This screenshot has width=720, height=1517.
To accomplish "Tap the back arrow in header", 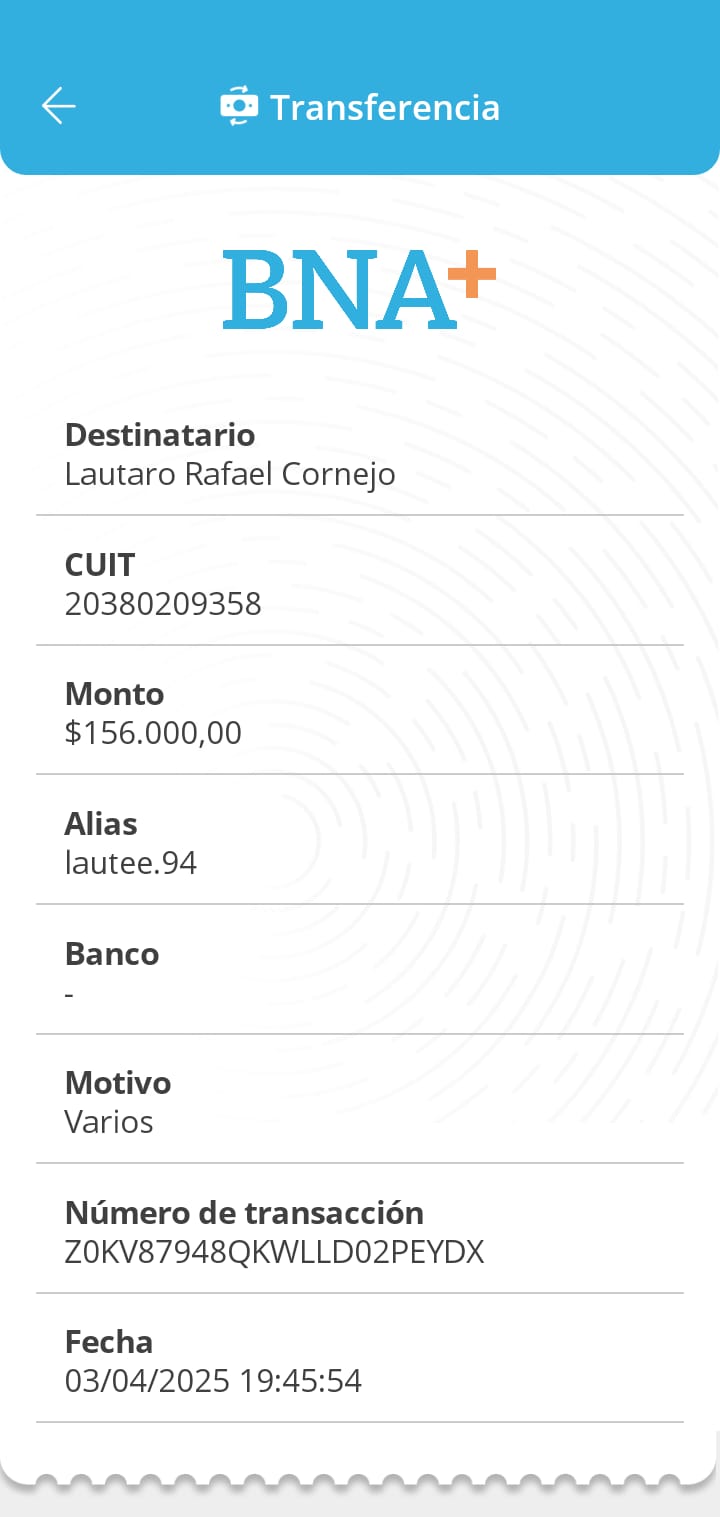I will [59, 106].
